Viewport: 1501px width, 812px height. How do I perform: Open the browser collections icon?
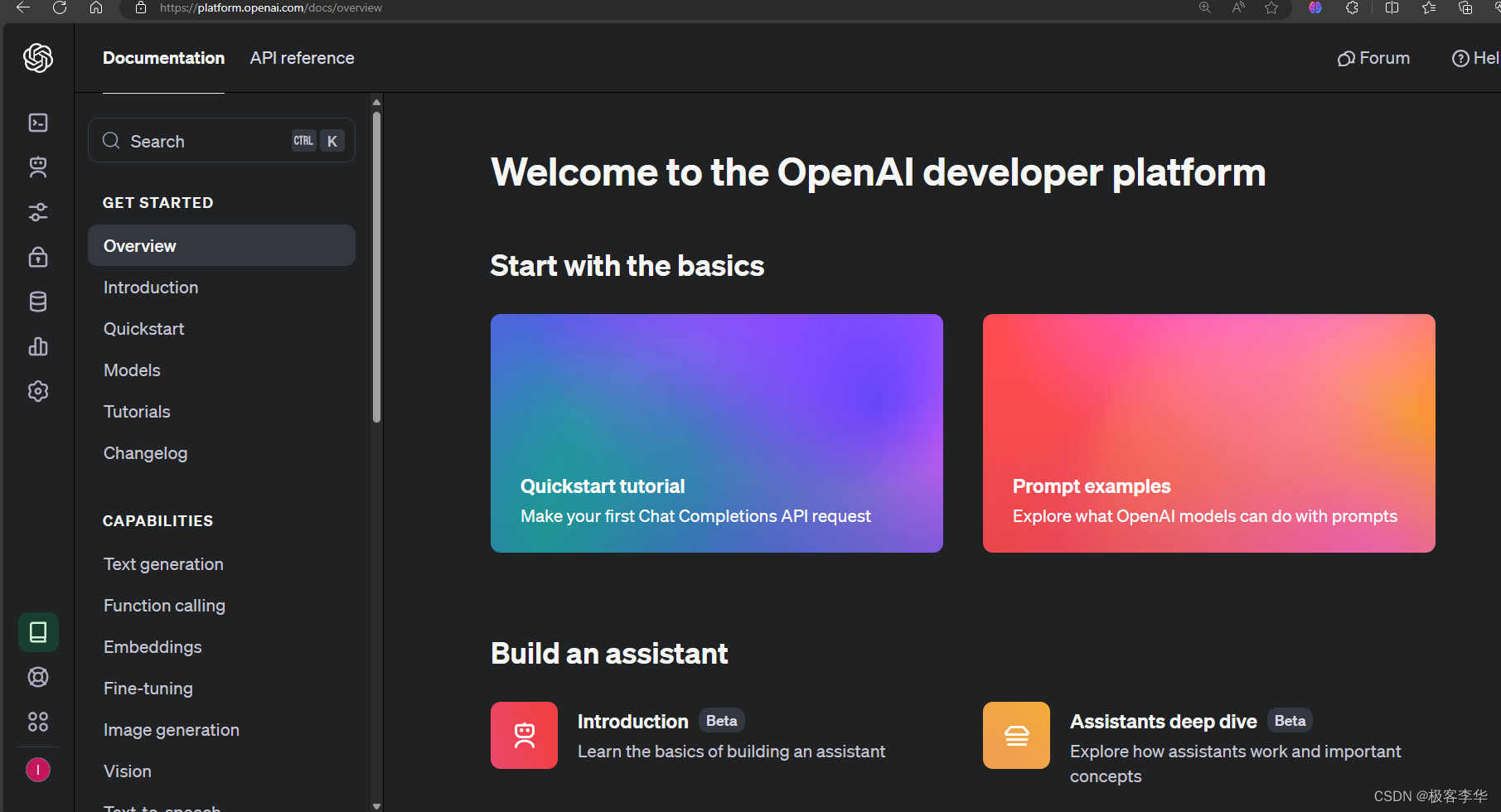pyautogui.click(x=1465, y=7)
